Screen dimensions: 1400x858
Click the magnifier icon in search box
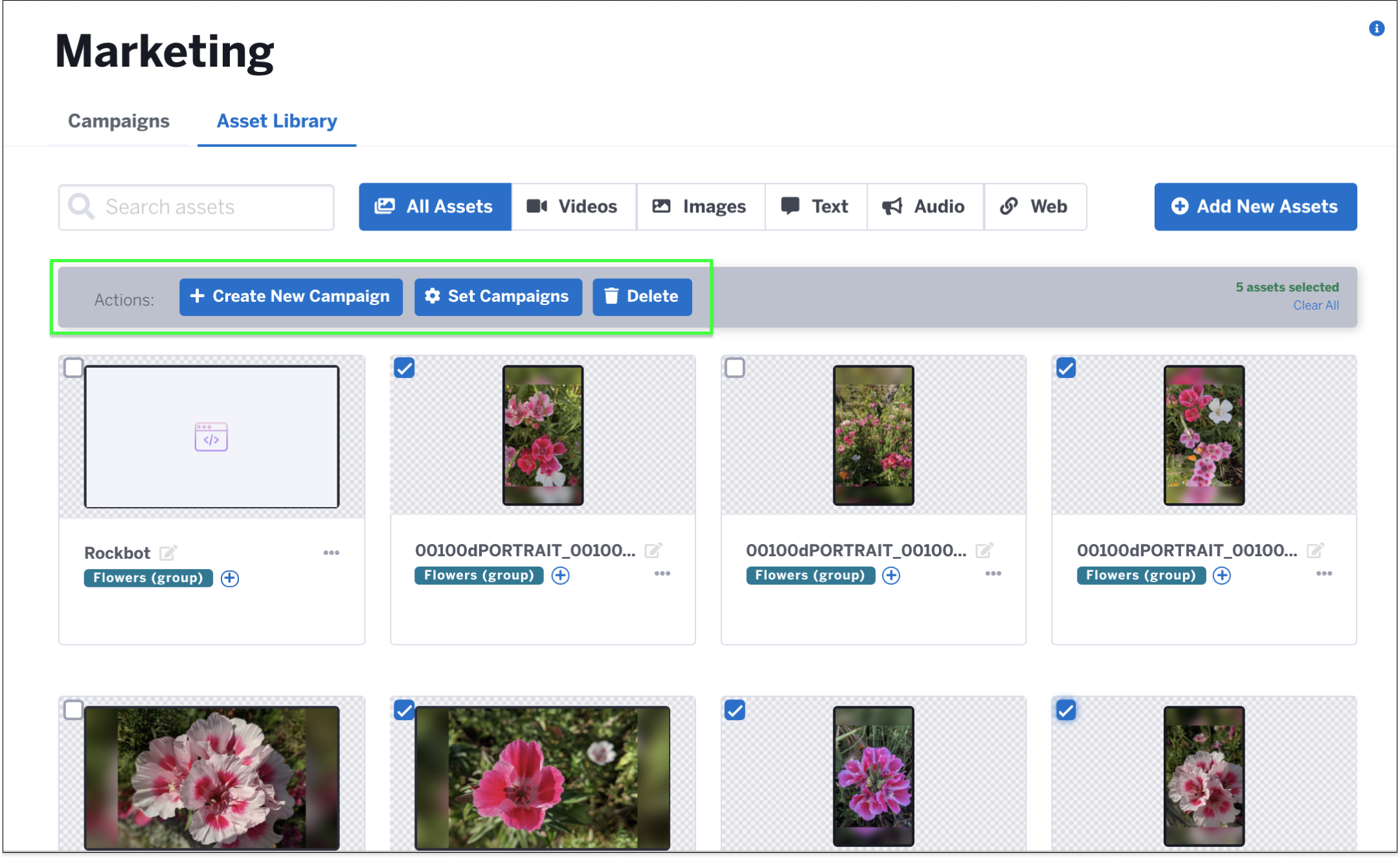pos(82,207)
